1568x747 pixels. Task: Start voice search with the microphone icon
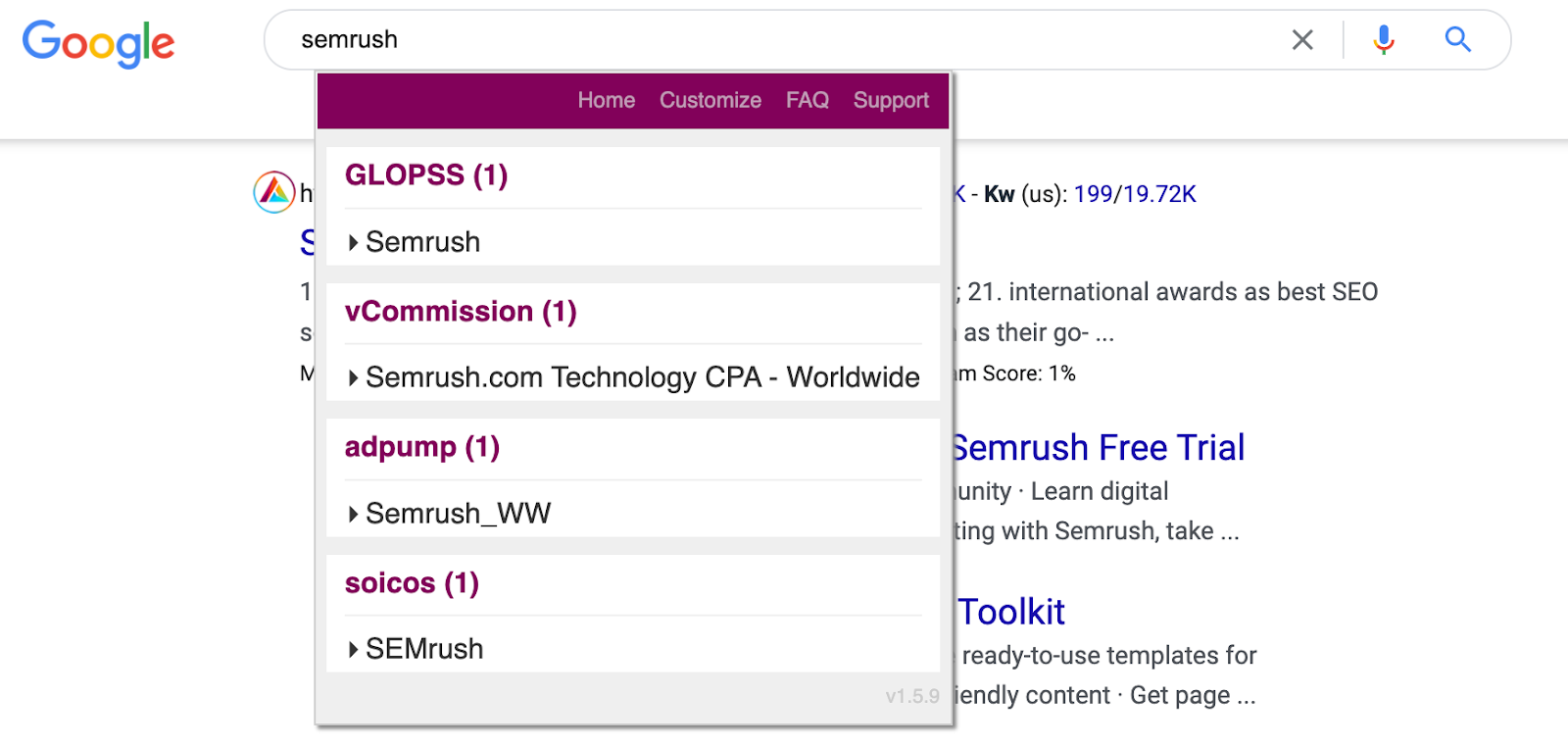tap(1384, 40)
